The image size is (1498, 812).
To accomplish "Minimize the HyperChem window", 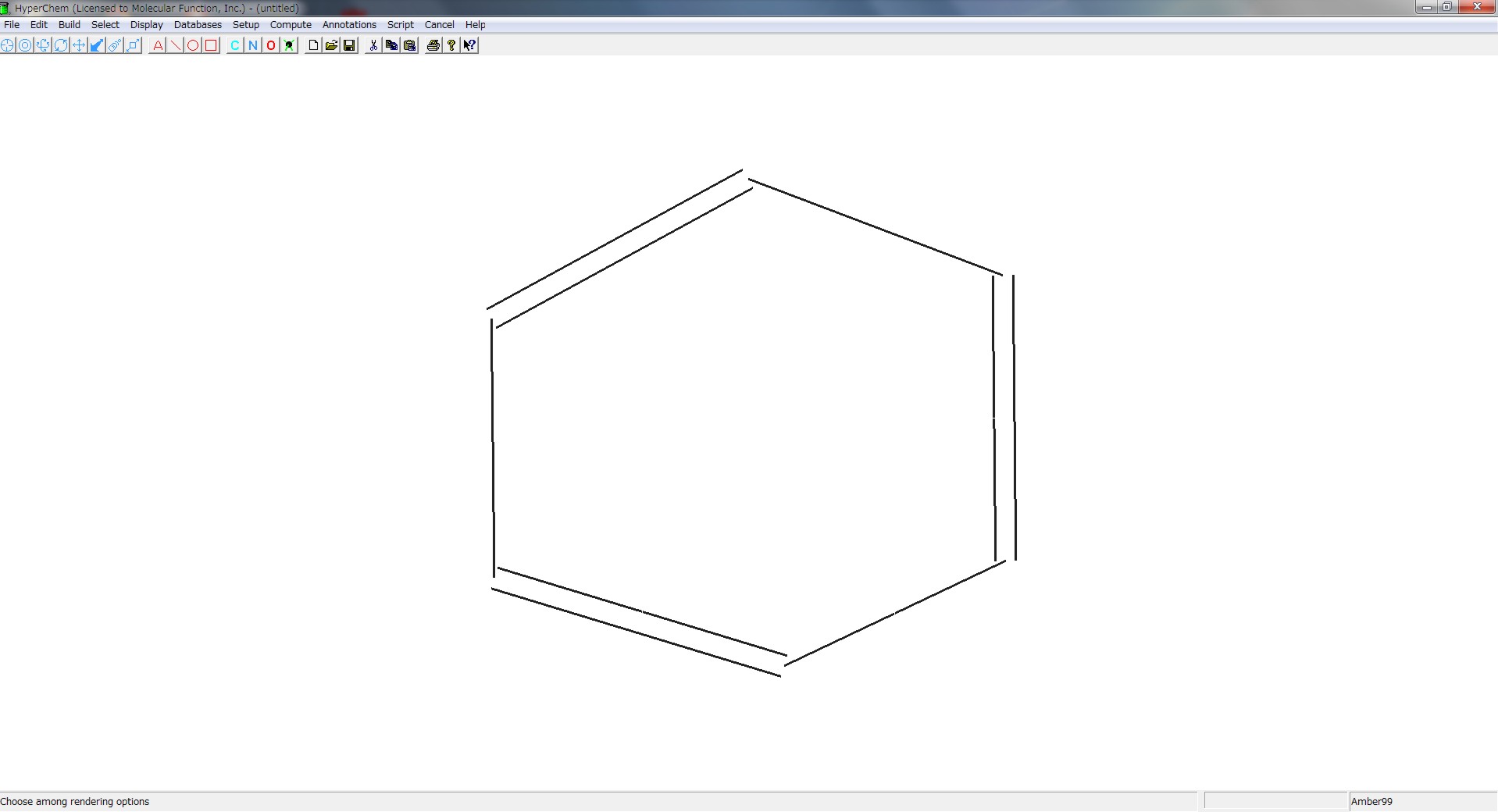I will [x=1427, y=7].
